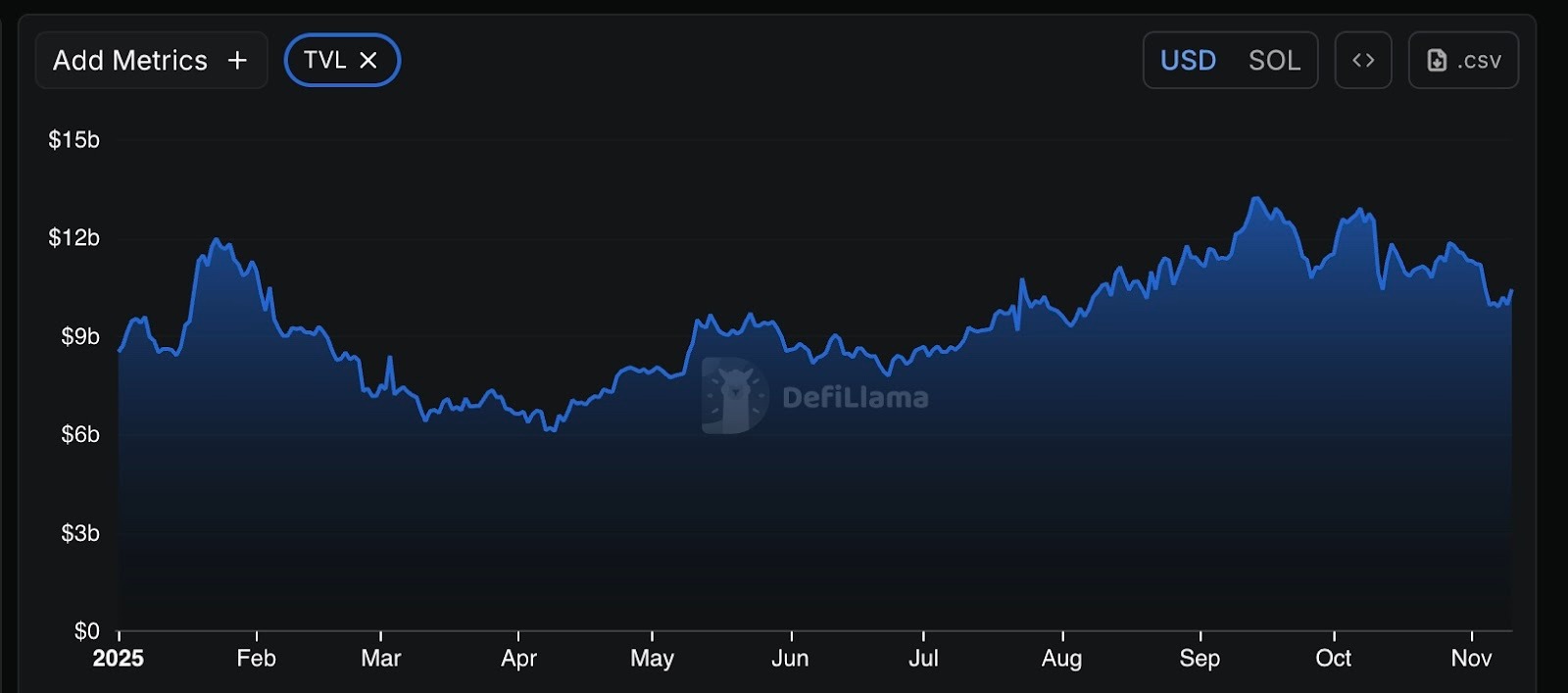Click the Nov x-axis label
The height and width of the screenshot is (693, 1568).
1472,659
